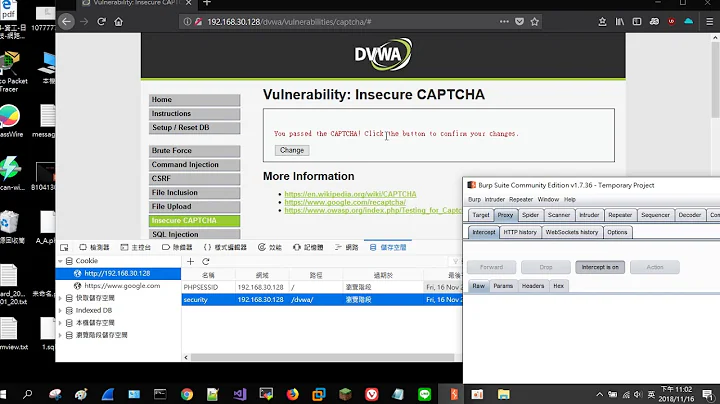Open Chrome from the taskbar
720x404 pixels.
click(186, 394)
